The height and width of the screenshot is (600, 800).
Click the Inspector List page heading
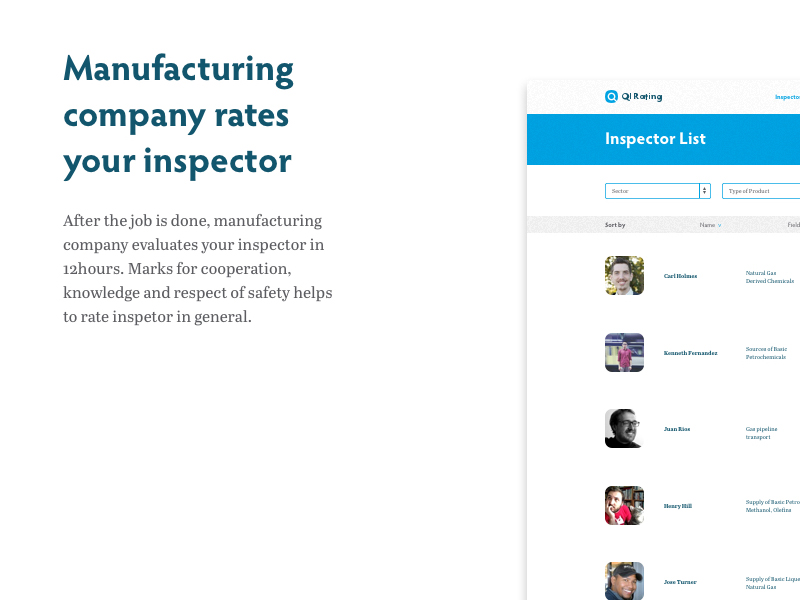tap(655, 139)
